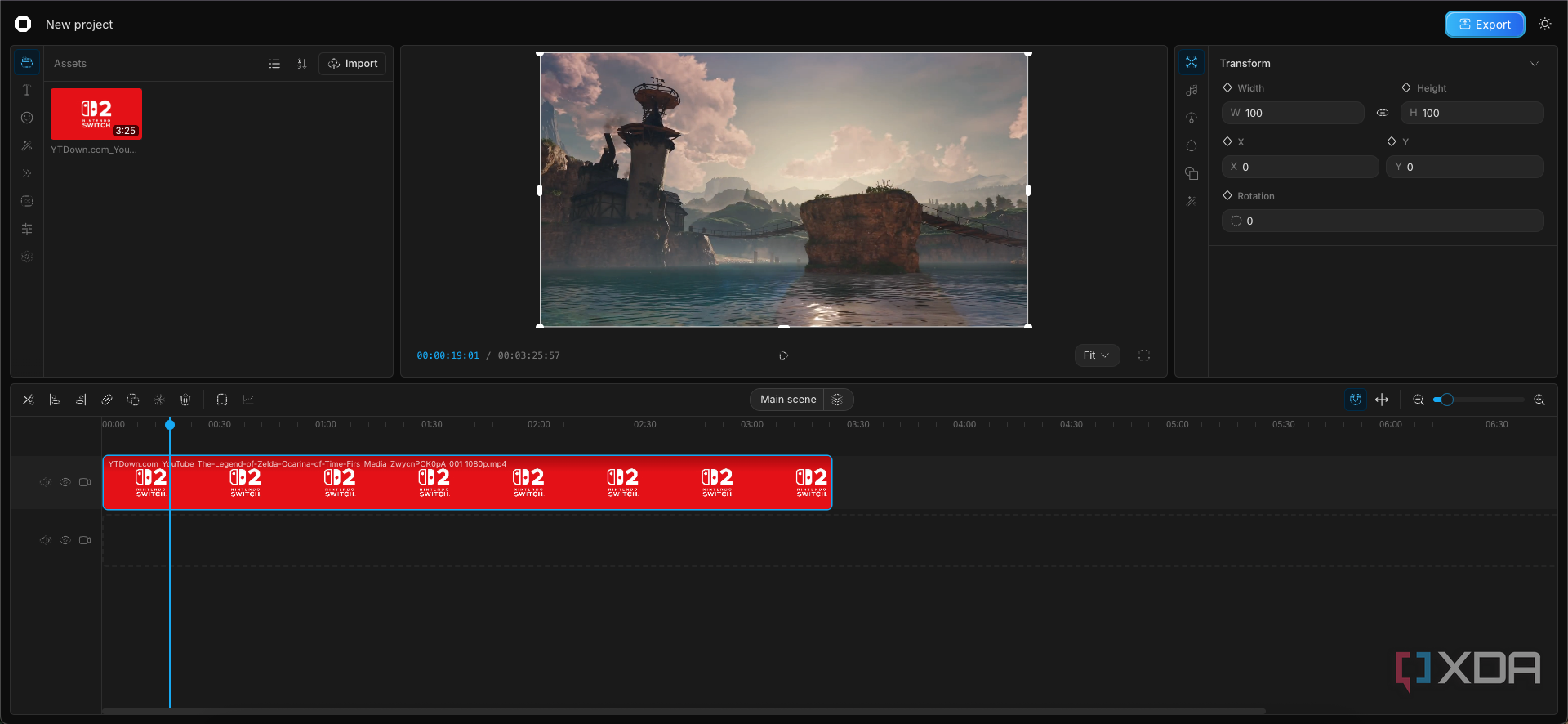Open the stickers (smiley face) panel
Screen dimensions: 1568x724
pos(27,118)
